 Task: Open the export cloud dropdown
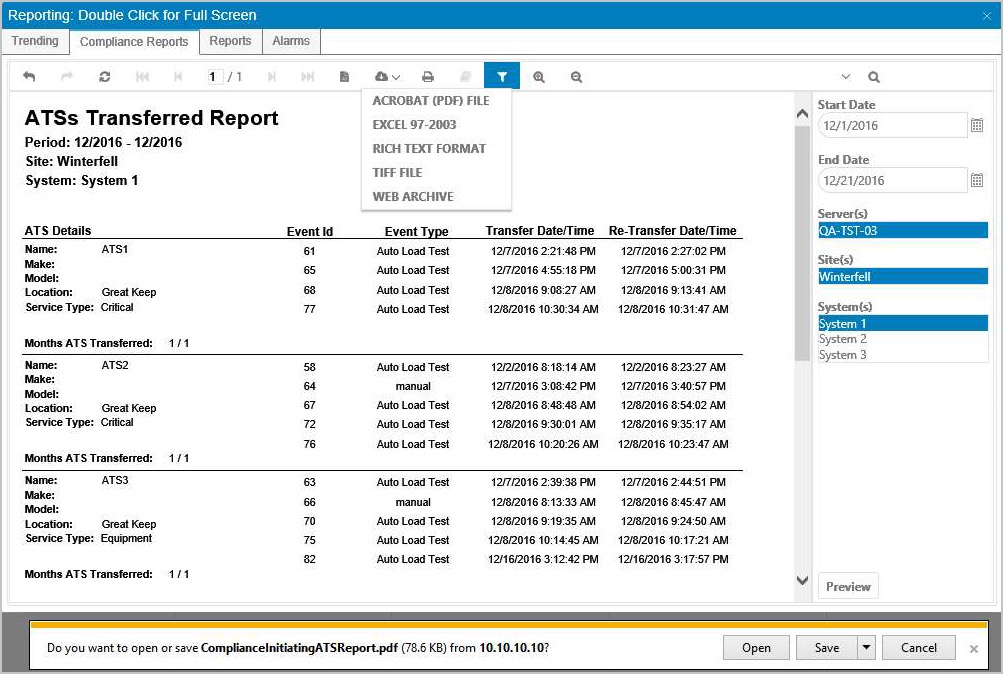point(388,77)
